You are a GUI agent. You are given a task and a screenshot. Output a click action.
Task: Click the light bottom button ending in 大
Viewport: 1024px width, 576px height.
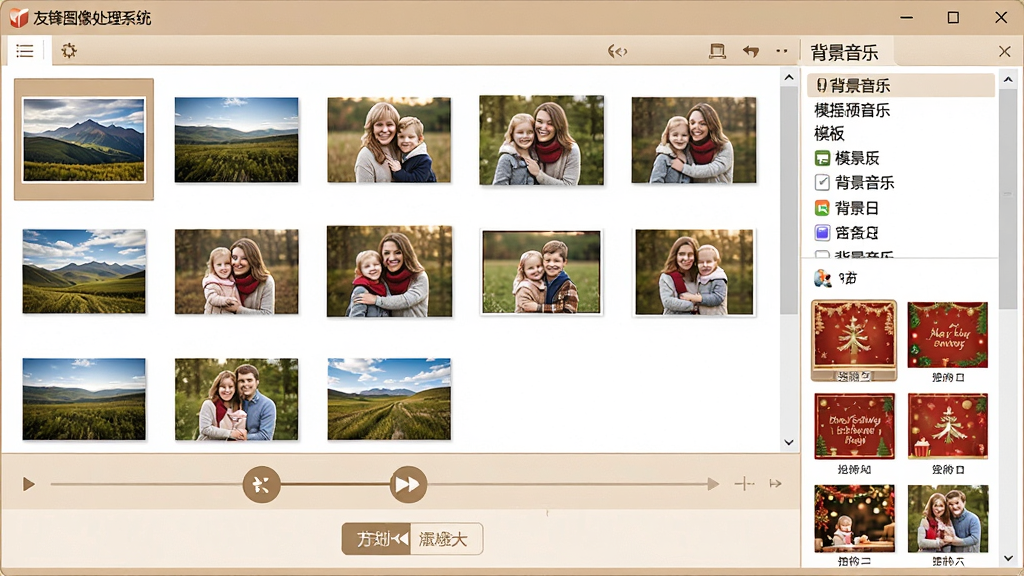coord(447,539)
